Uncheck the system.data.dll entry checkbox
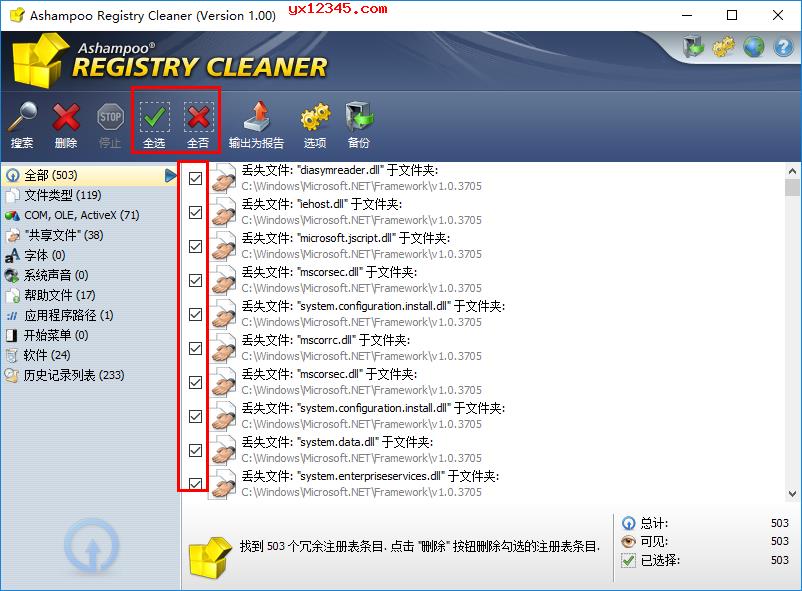 coord(195,450)
